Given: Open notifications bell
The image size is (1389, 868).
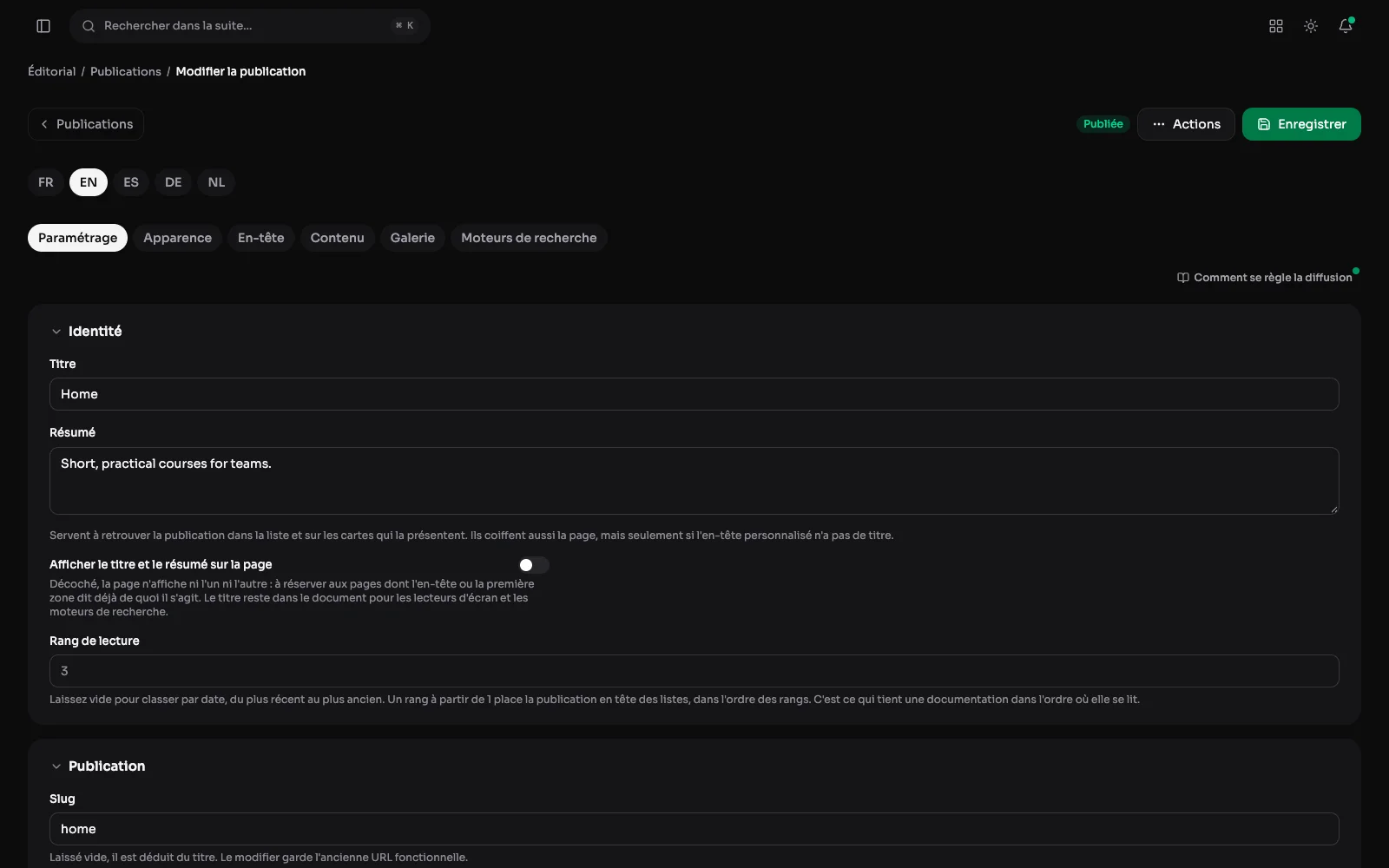Looking at the screenshot, I should (x=1346, y=26).
